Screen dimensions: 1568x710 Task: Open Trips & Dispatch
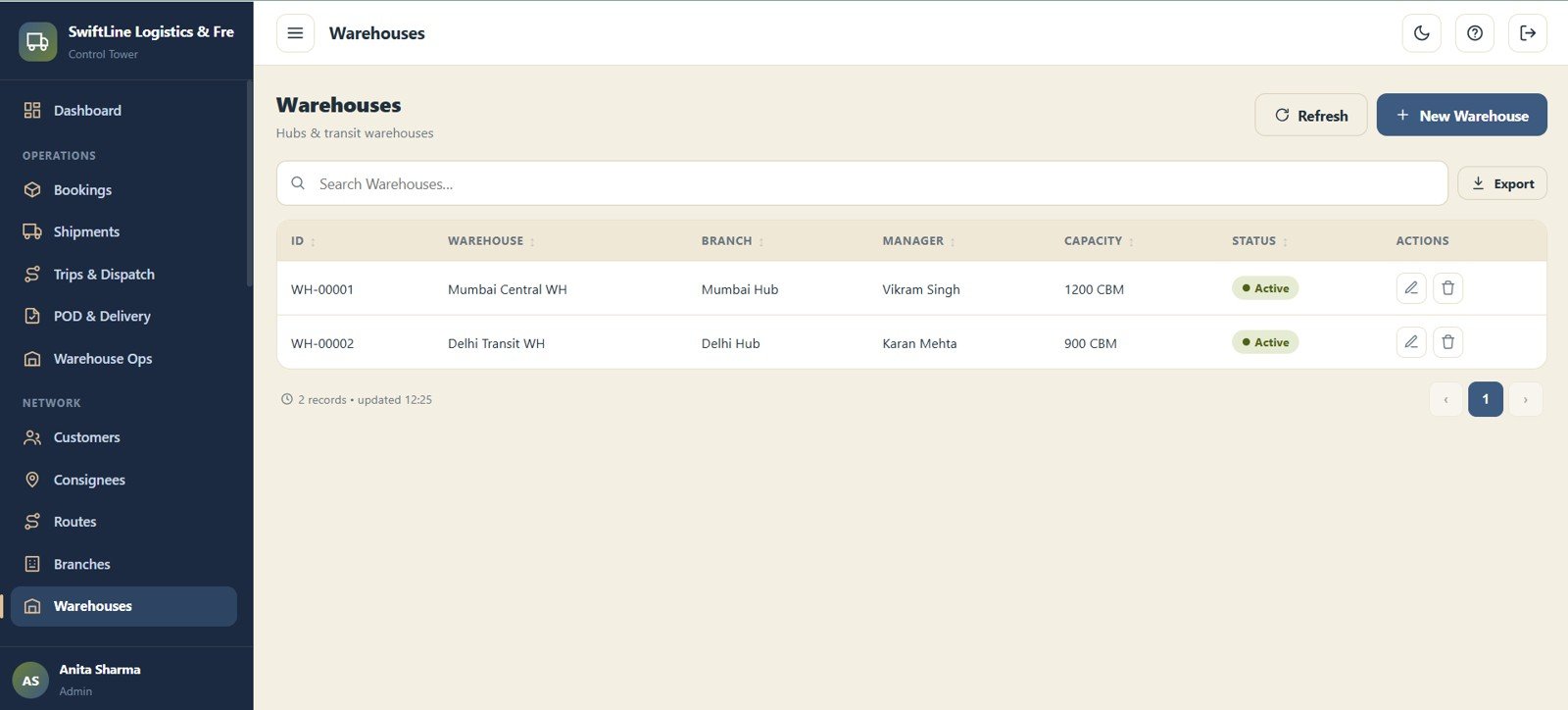[123, 275]
